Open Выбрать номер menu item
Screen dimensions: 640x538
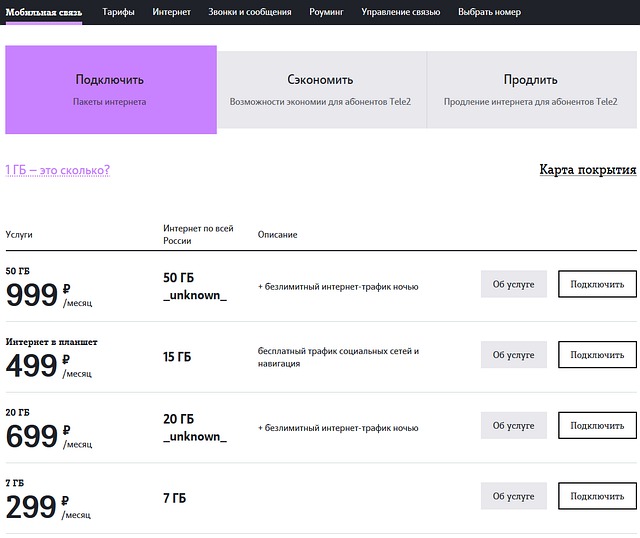pyautogui.click(x=489, y=12)
